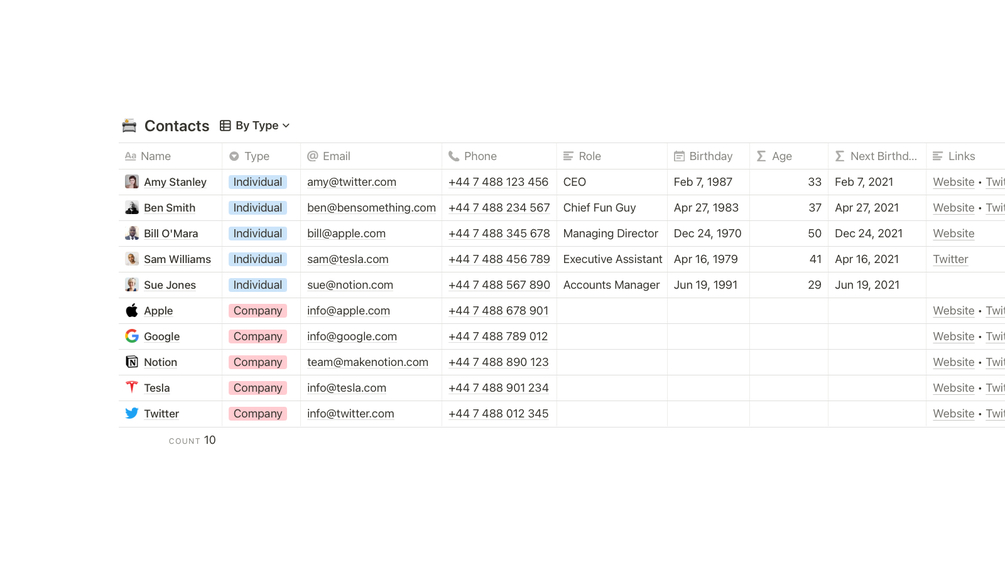Image resolution: width=1005 pixels, height=565 pixels.
Task: Click the Tesla logo icon
Action: [131, 387]
